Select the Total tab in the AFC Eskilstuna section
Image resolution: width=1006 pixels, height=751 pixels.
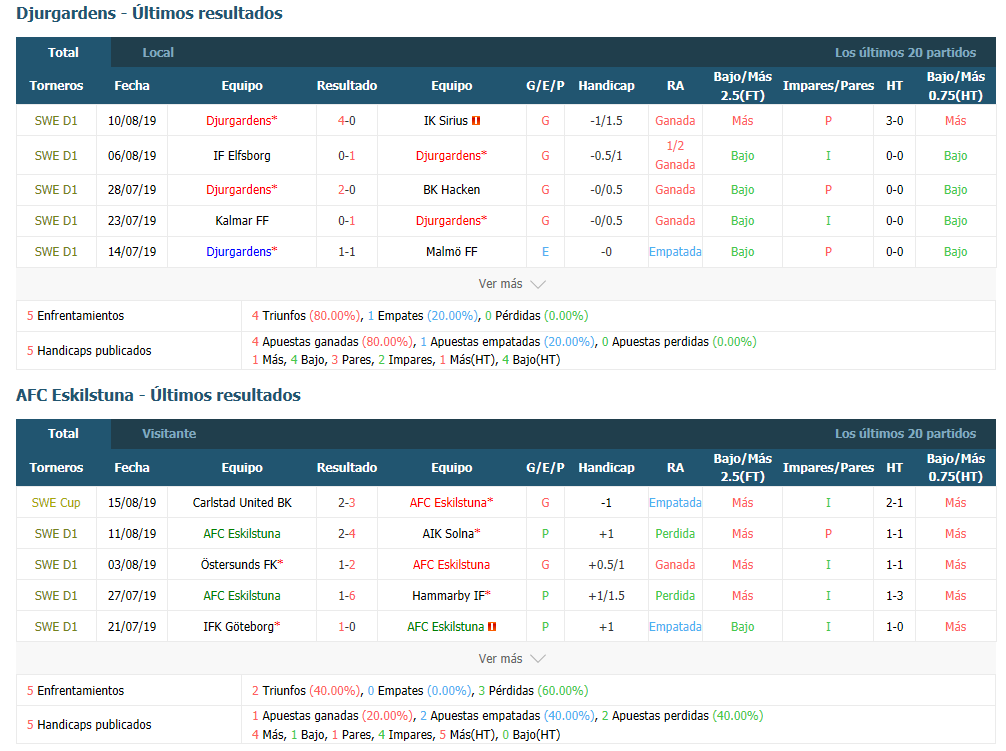(64, 434)
